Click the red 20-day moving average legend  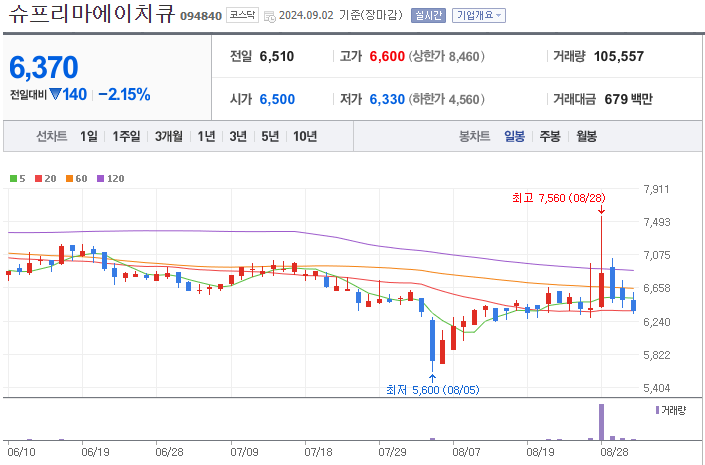click(45, 179)
